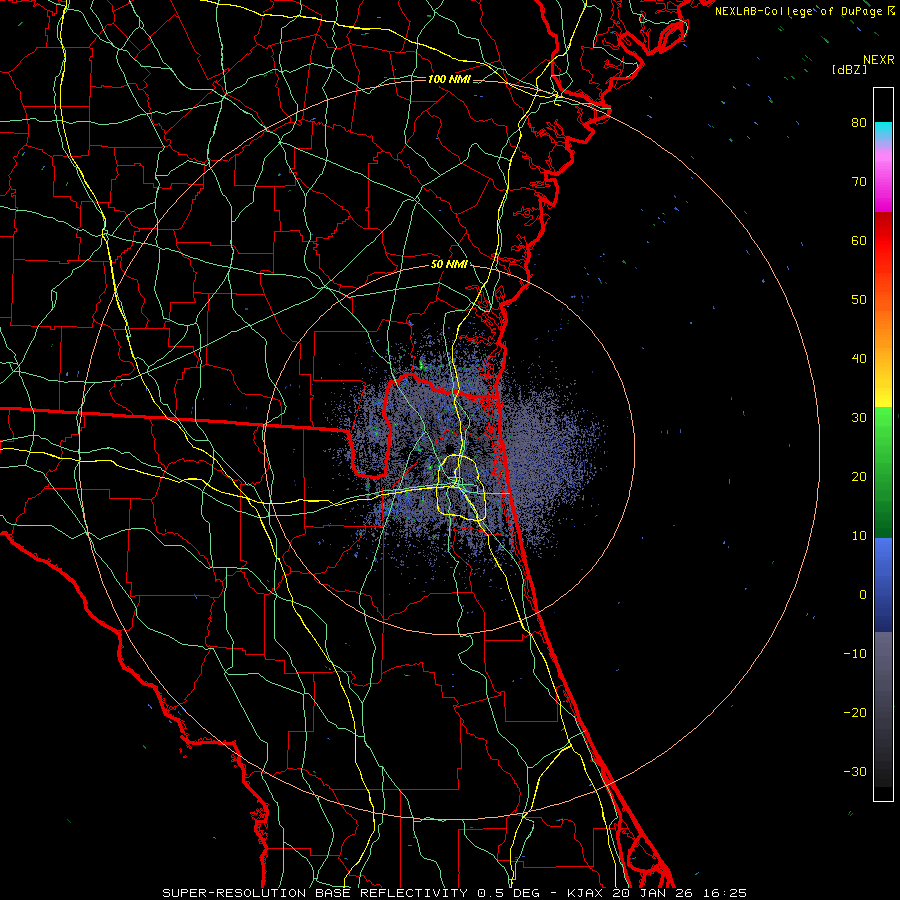The height and width of the screenshot is (900, 900).
Task: Click the 'KJAX 20 JAN 26 16:25' timestamp
Action: (657, 893)
